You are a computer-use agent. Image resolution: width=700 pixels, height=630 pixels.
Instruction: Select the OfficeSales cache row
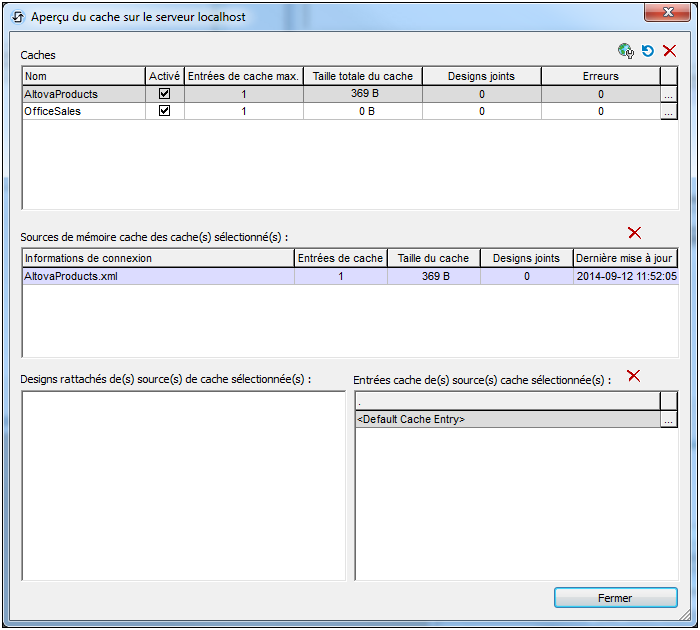tap(84, 111)
